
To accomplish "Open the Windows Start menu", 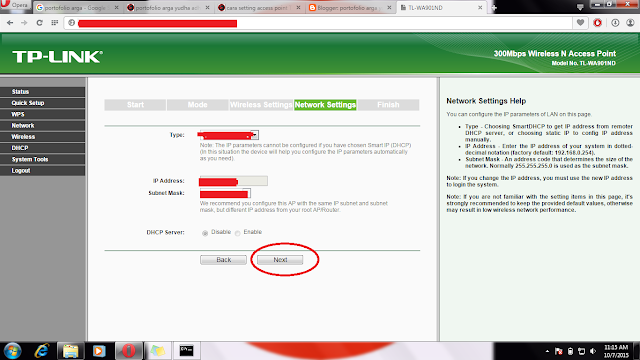I will pyautogui.click(x=13, y=351).
